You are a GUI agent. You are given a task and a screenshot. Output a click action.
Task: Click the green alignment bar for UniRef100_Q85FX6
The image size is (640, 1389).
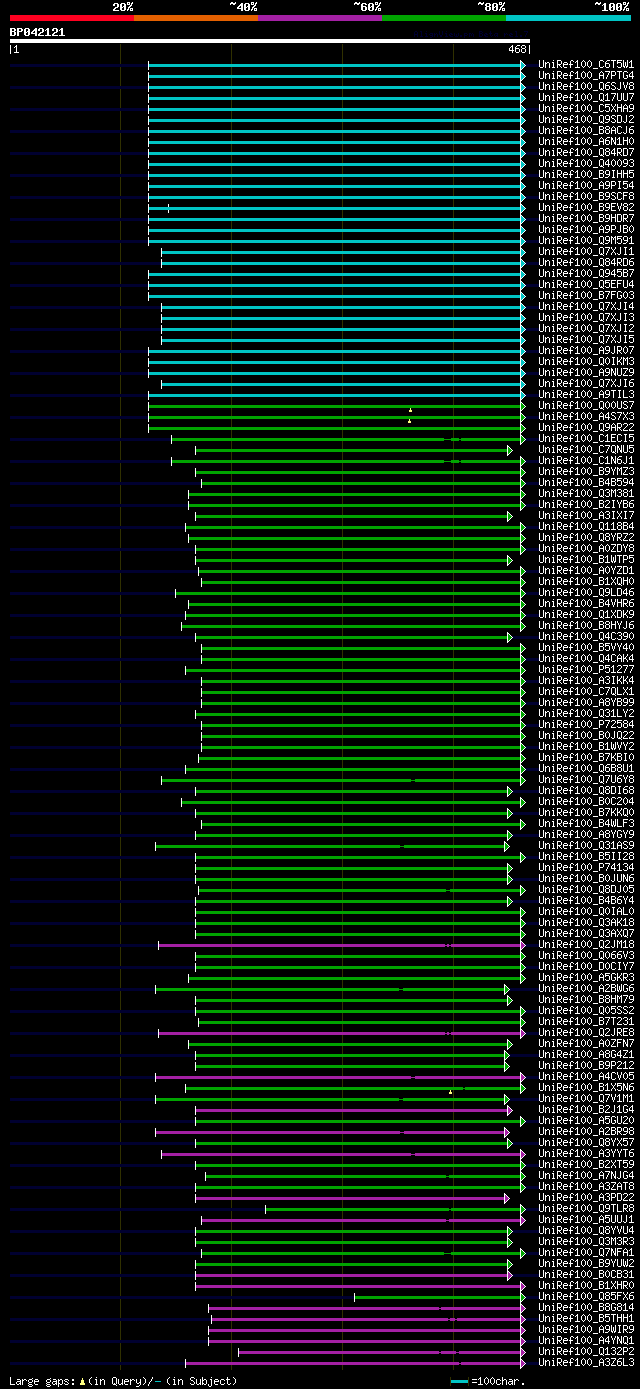[439, 1296]
